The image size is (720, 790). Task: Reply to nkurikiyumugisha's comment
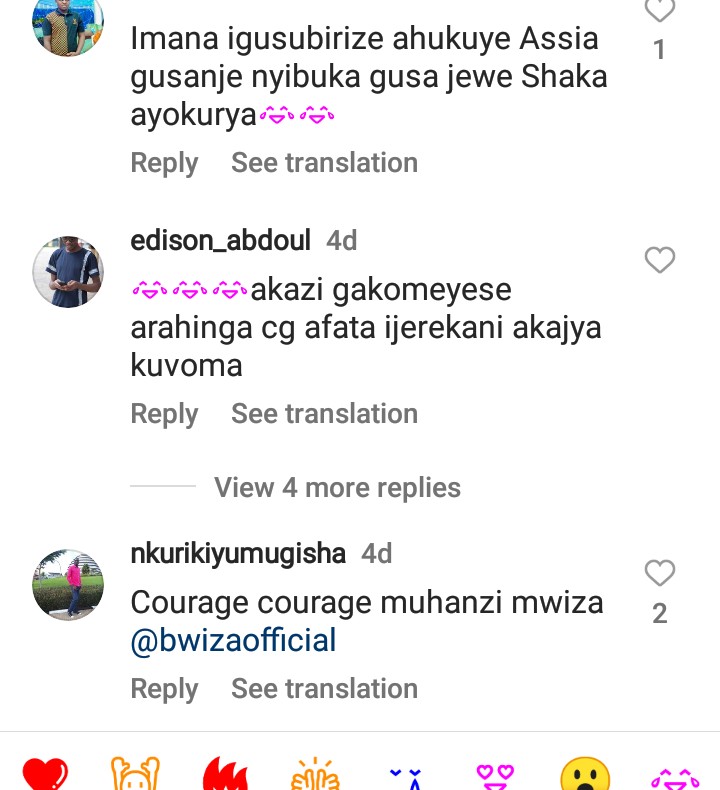click(x=164, y=689)
